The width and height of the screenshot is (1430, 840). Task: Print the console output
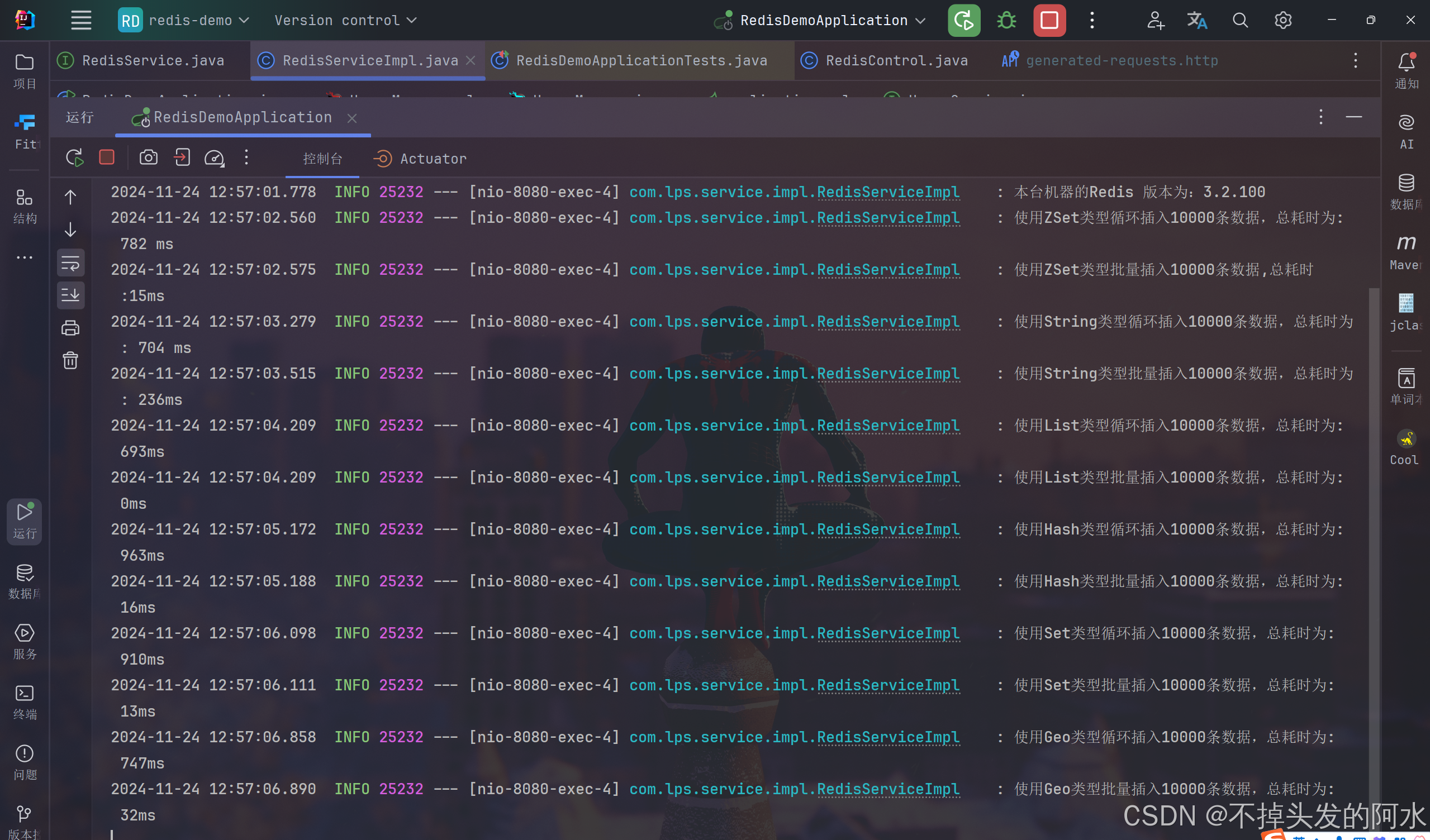70,328
